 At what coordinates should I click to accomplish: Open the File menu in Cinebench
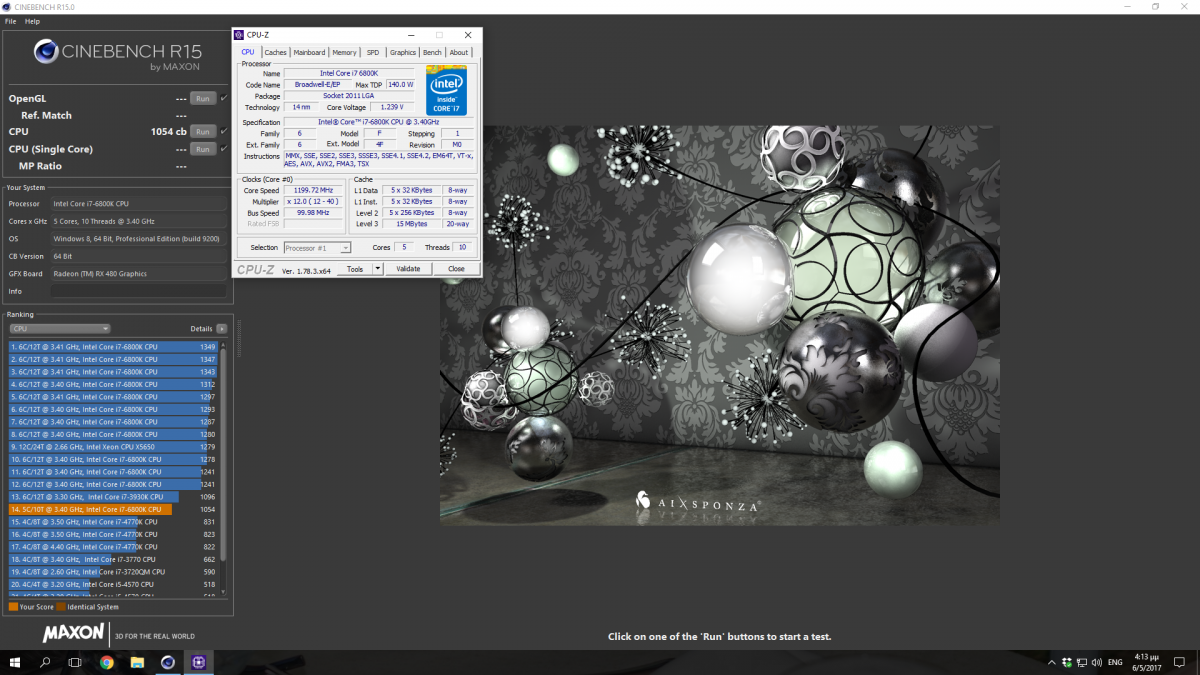coord(10,21)
